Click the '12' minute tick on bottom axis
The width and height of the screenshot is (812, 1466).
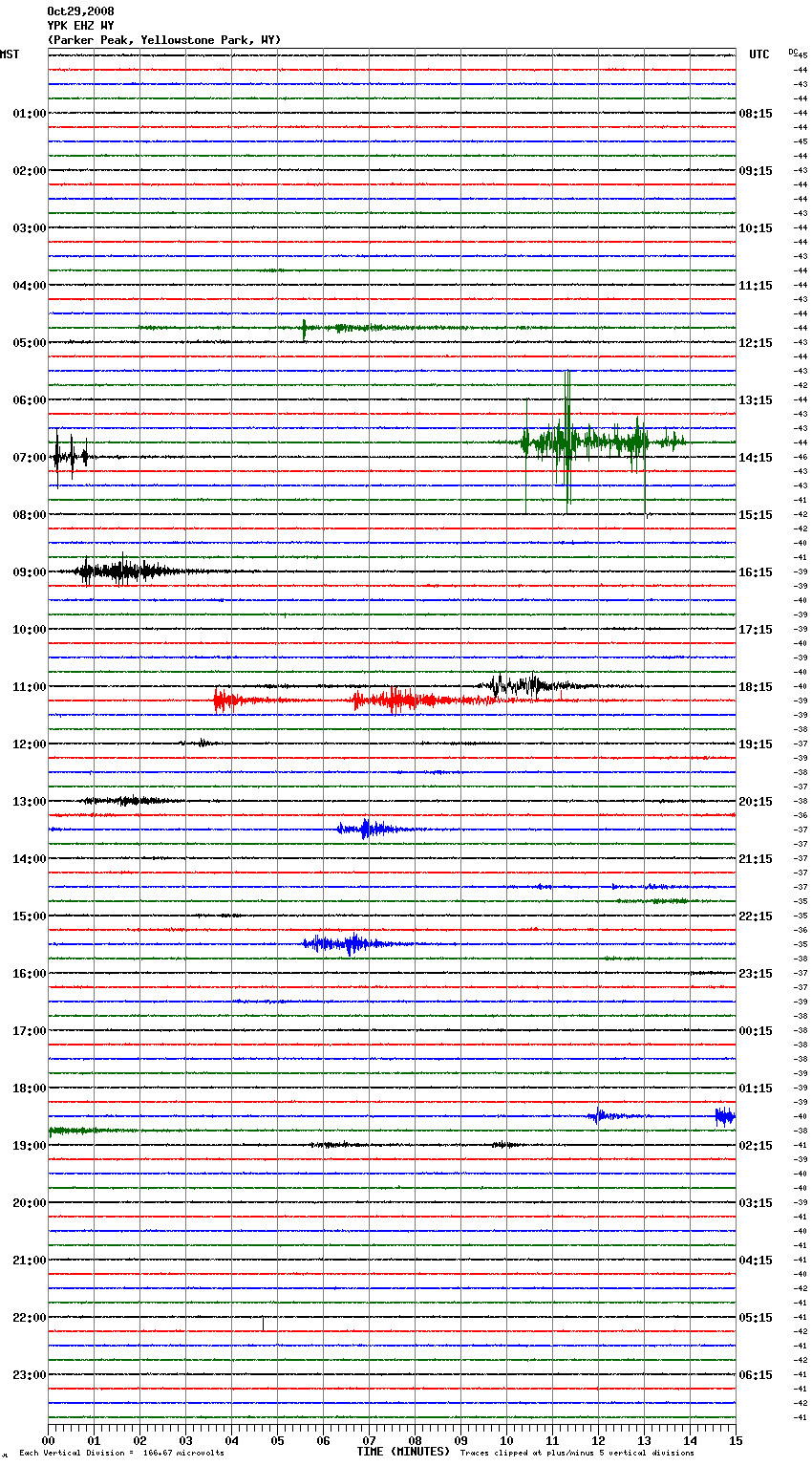[x=598, y=1440]
